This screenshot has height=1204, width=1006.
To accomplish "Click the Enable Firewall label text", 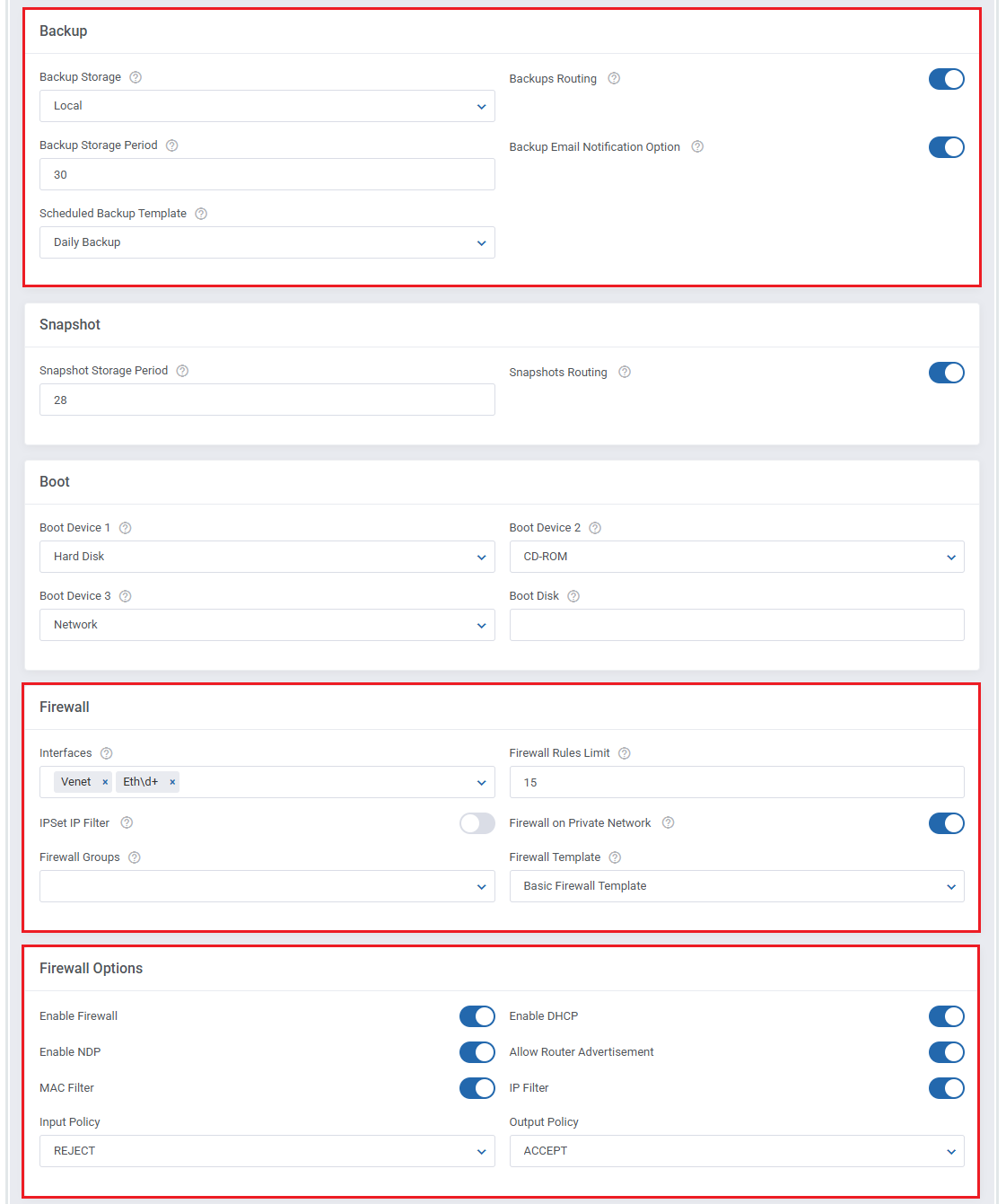I will (x=79, y=1016).
